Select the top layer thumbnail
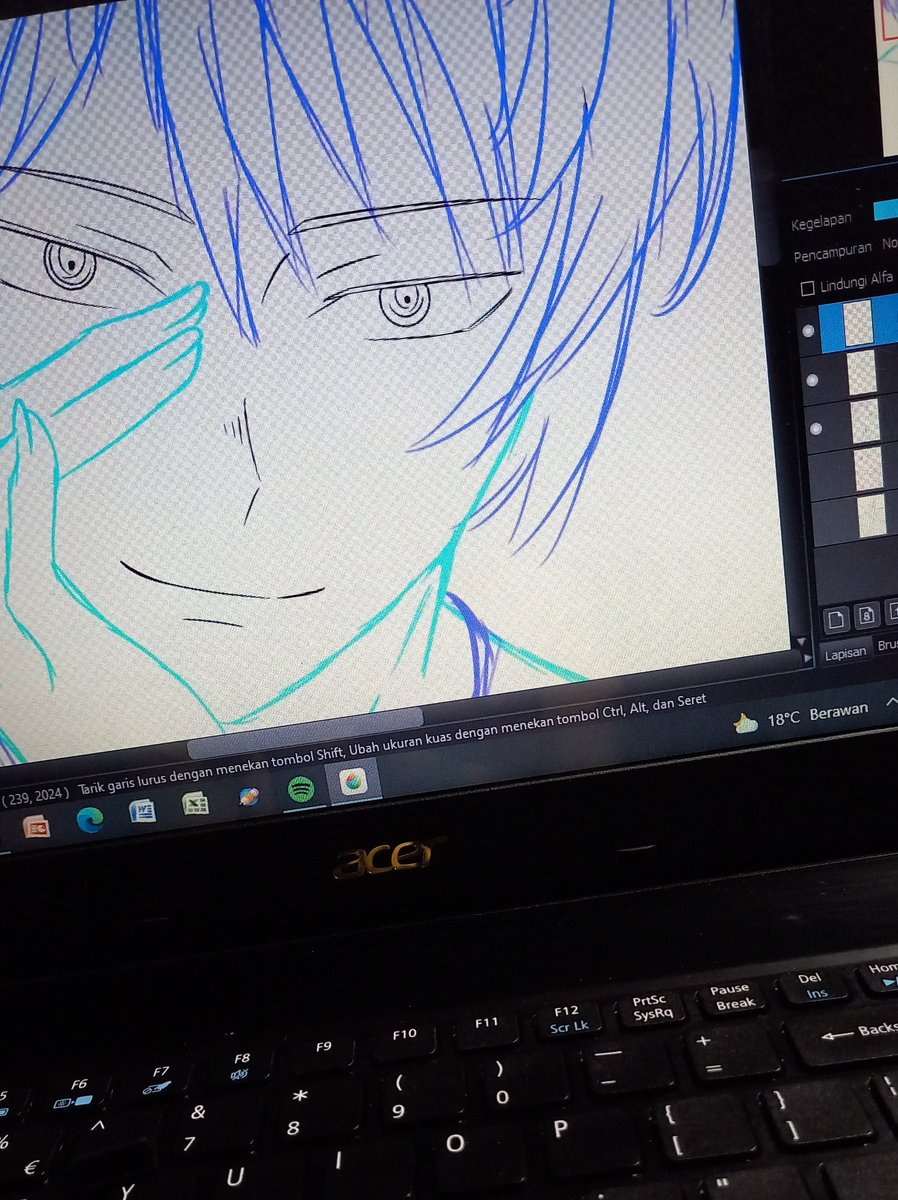Screen dimensions: 898x1200 [x=858, y=323]
